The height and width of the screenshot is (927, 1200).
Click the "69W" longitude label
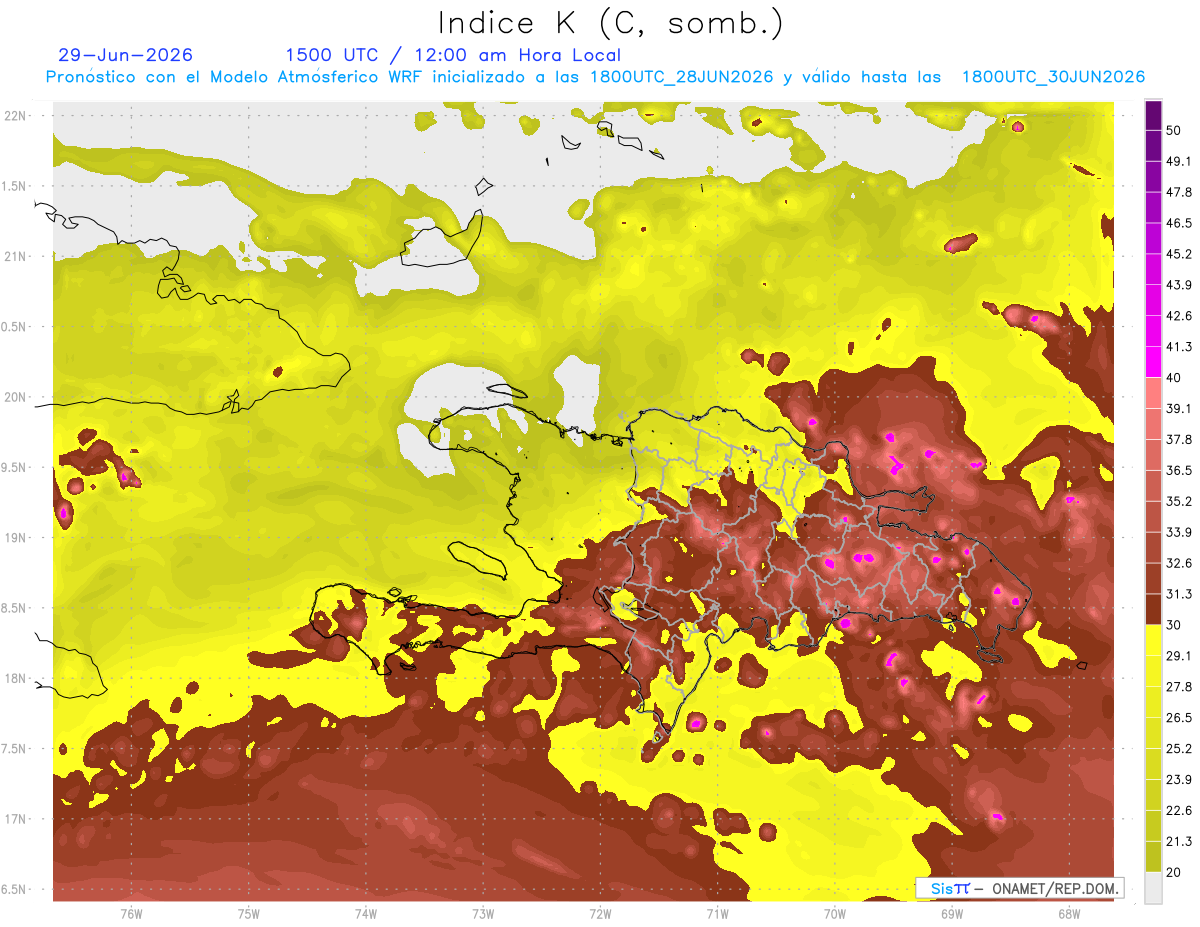pos(952,913)
